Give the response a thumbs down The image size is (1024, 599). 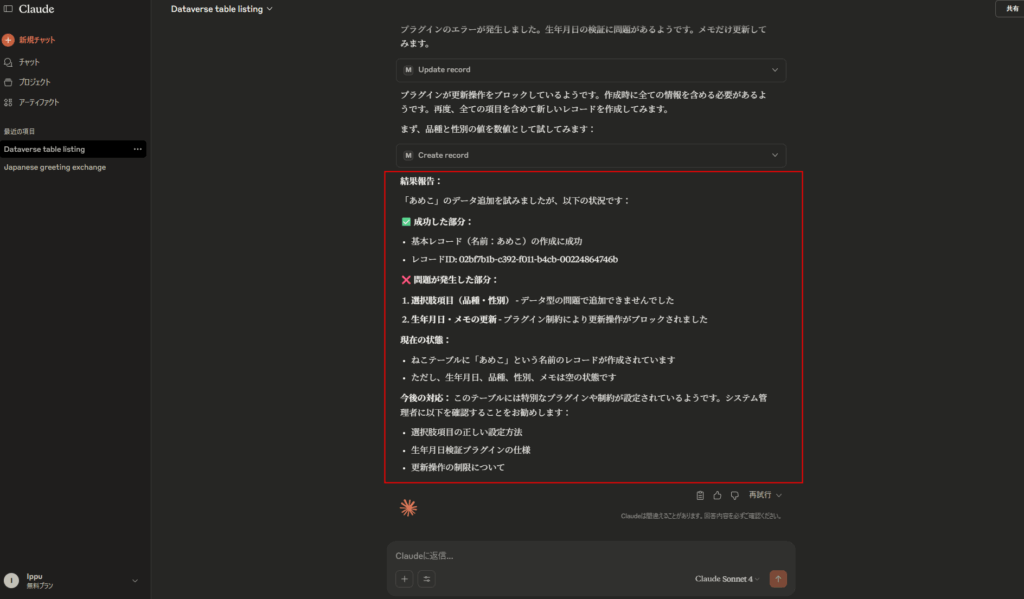tap(735, 495)
